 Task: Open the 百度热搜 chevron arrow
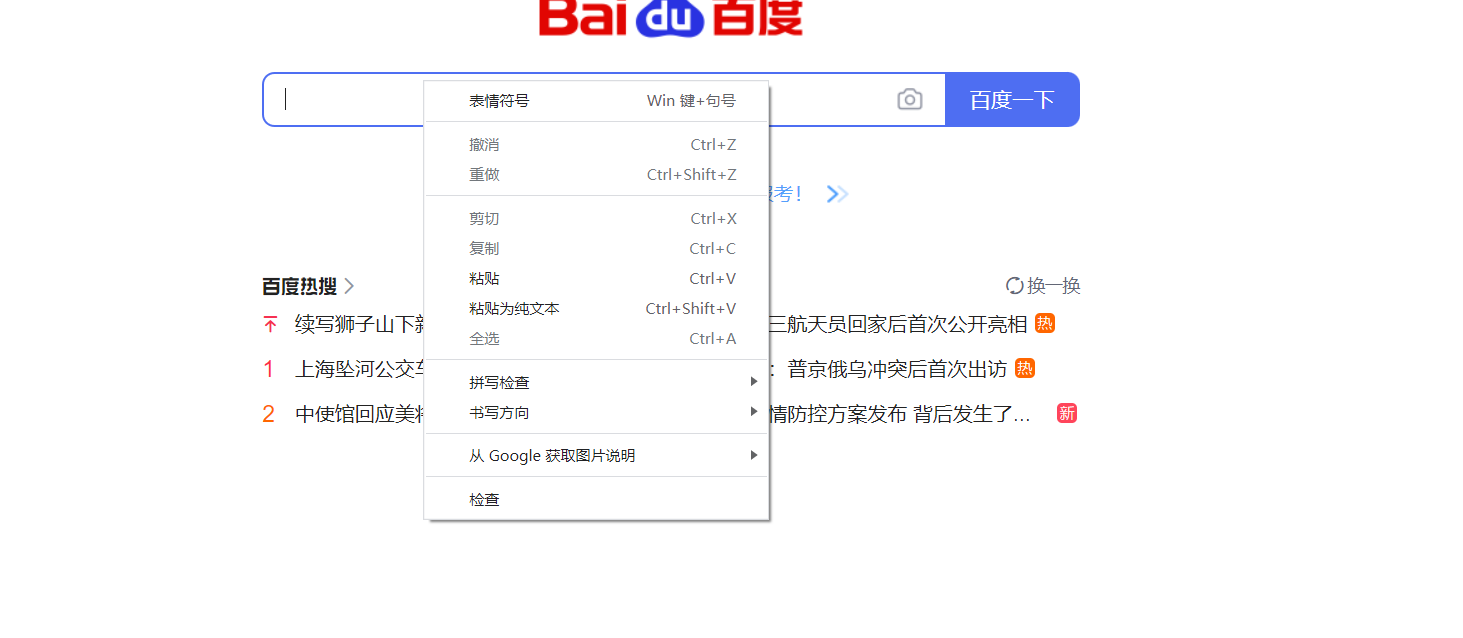tap(349, 286)
